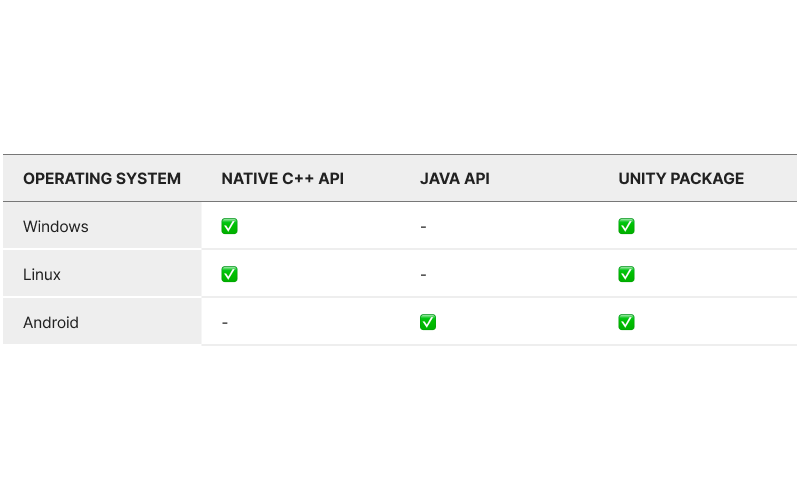Click the OPERATING SYSTEM column header
Screen dimensions: 800x500
(x=102, y=179)
